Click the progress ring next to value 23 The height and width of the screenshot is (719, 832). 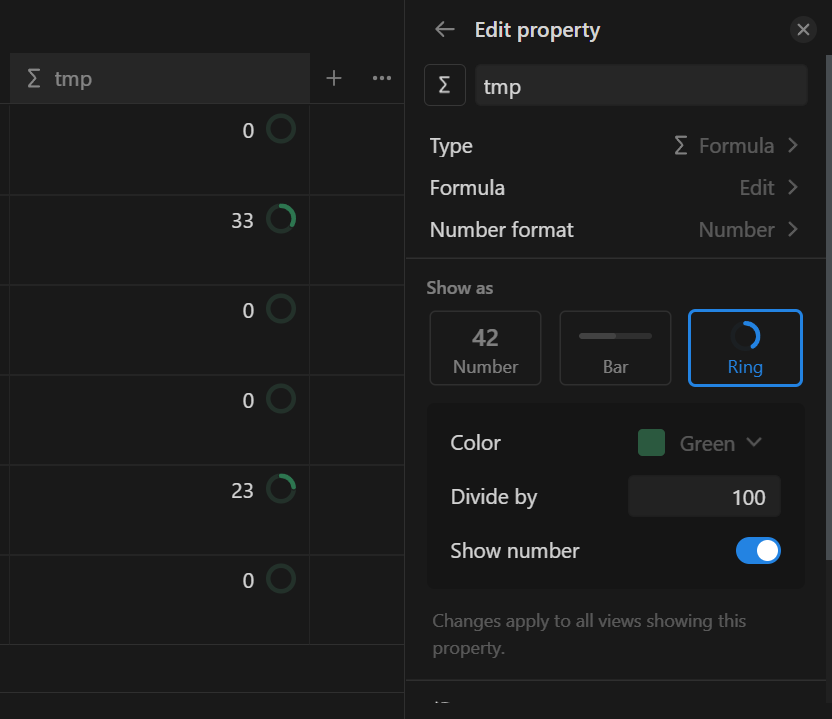click(x=281, y=489)
